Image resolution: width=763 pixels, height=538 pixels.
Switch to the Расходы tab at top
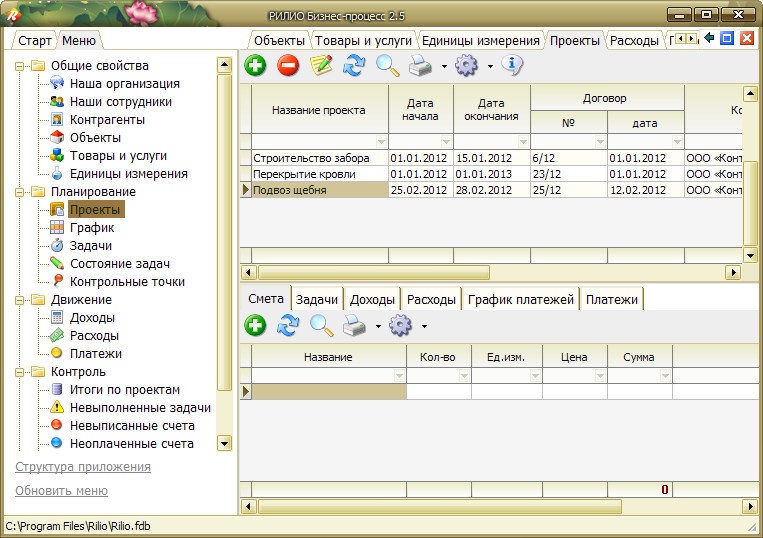634,40
